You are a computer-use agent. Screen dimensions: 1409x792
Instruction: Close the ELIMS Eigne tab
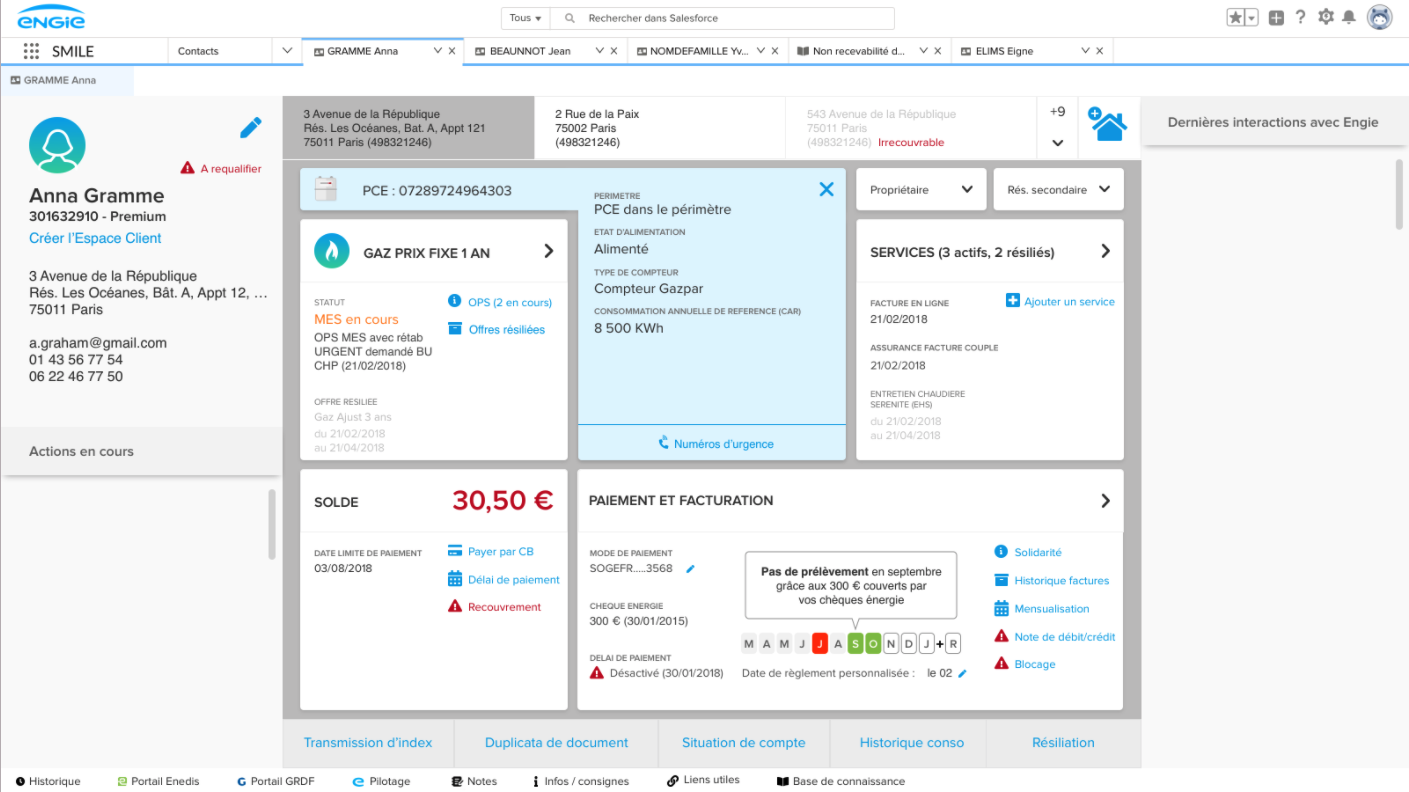pyautogui.click(x=1100, y=51)
